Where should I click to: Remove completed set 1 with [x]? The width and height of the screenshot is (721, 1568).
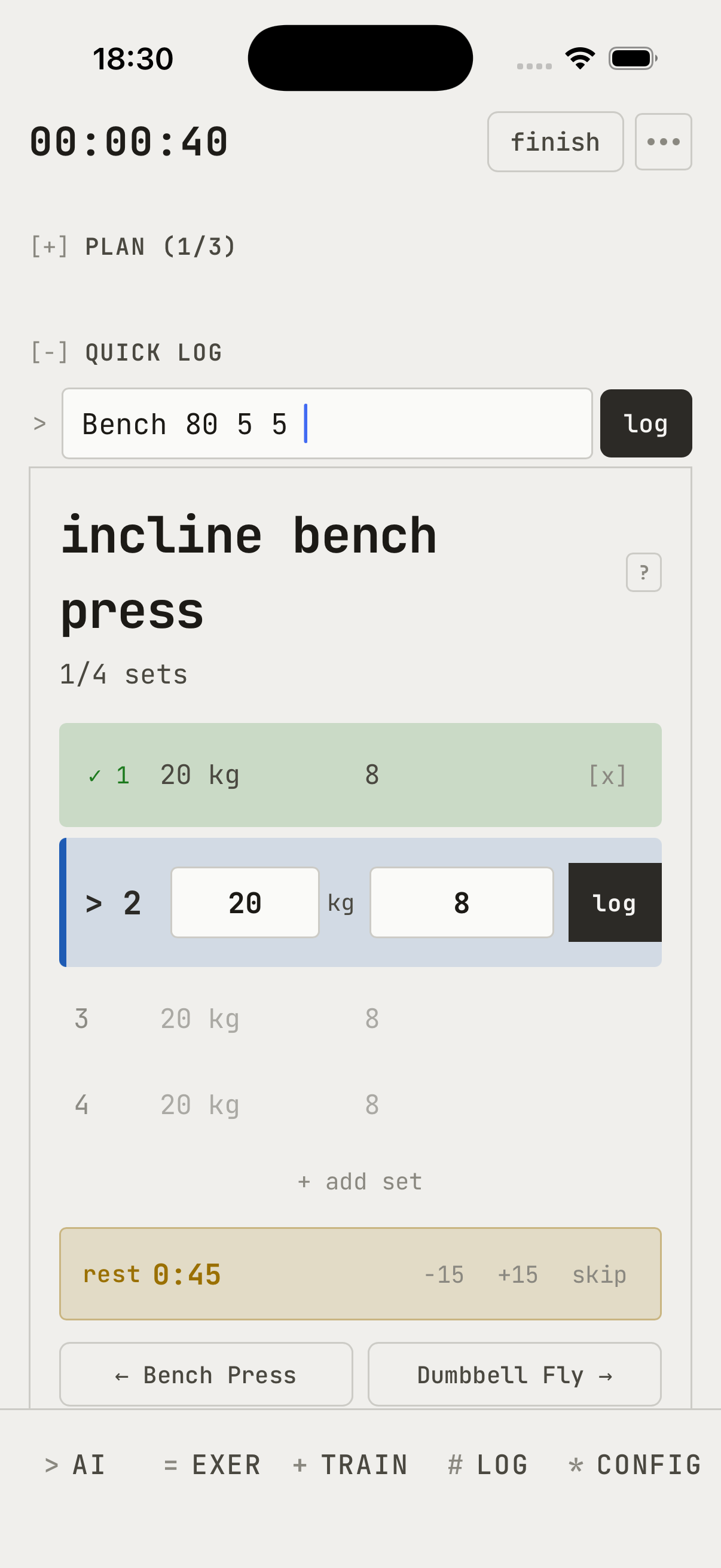tap(607, 776)
